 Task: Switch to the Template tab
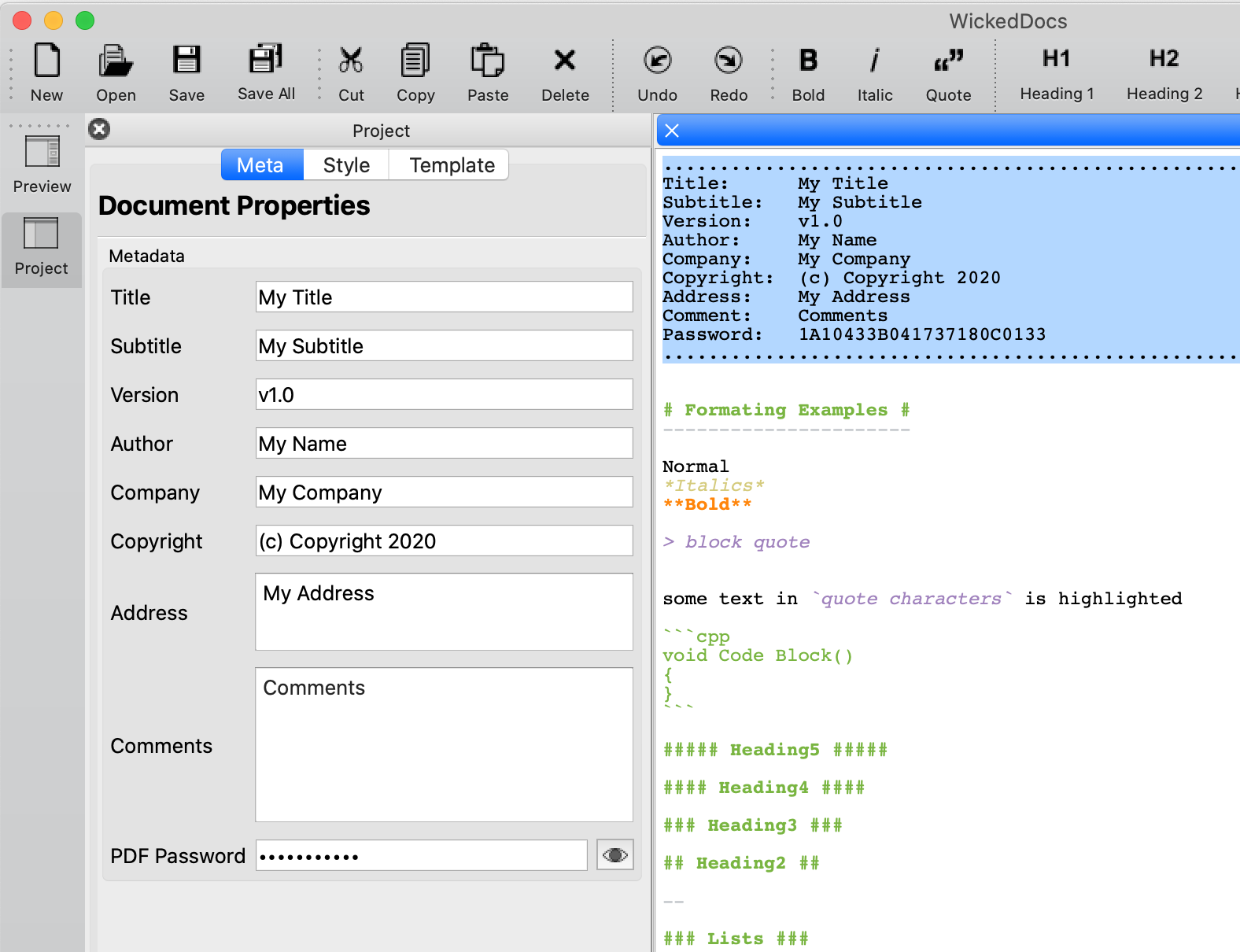[452, 165]
